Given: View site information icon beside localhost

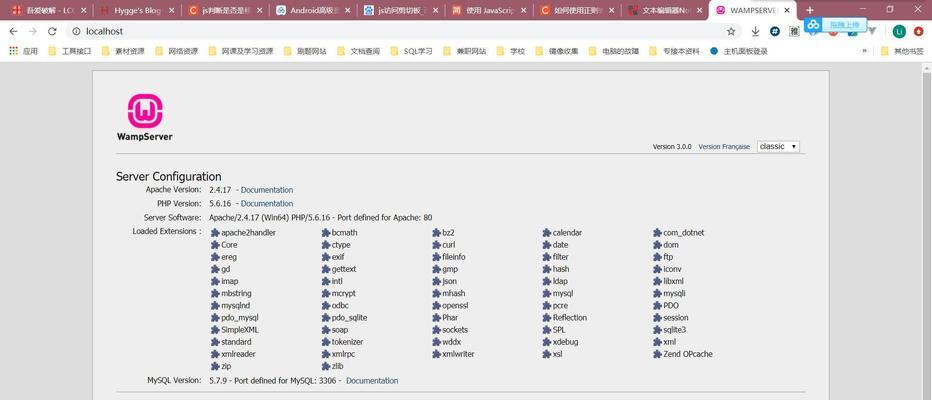Looking at the screenshot, I should (76, 32).
